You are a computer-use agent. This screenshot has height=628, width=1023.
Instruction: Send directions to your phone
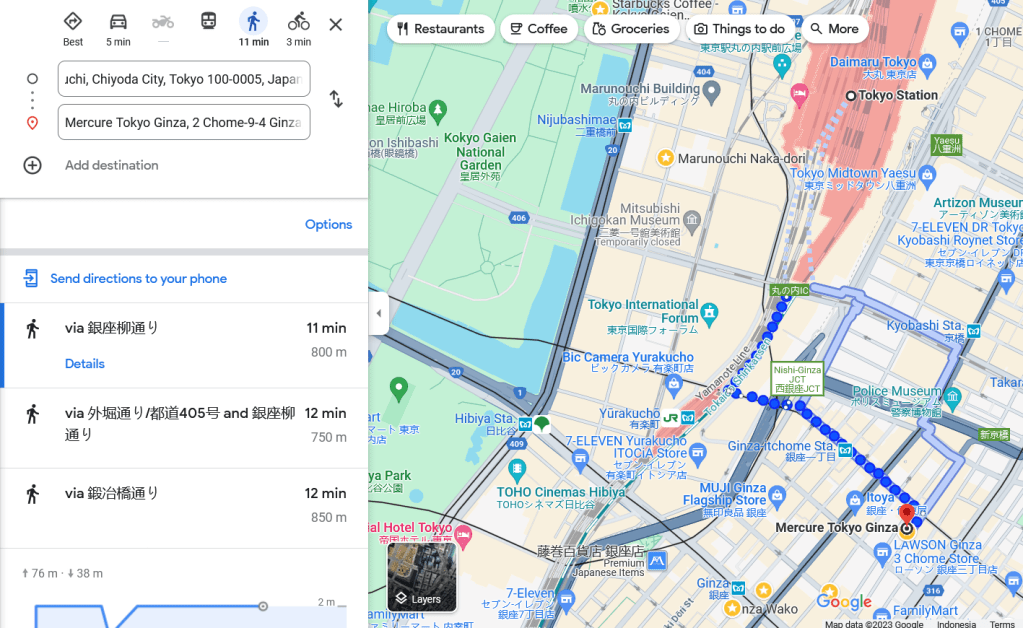[138, 278]
